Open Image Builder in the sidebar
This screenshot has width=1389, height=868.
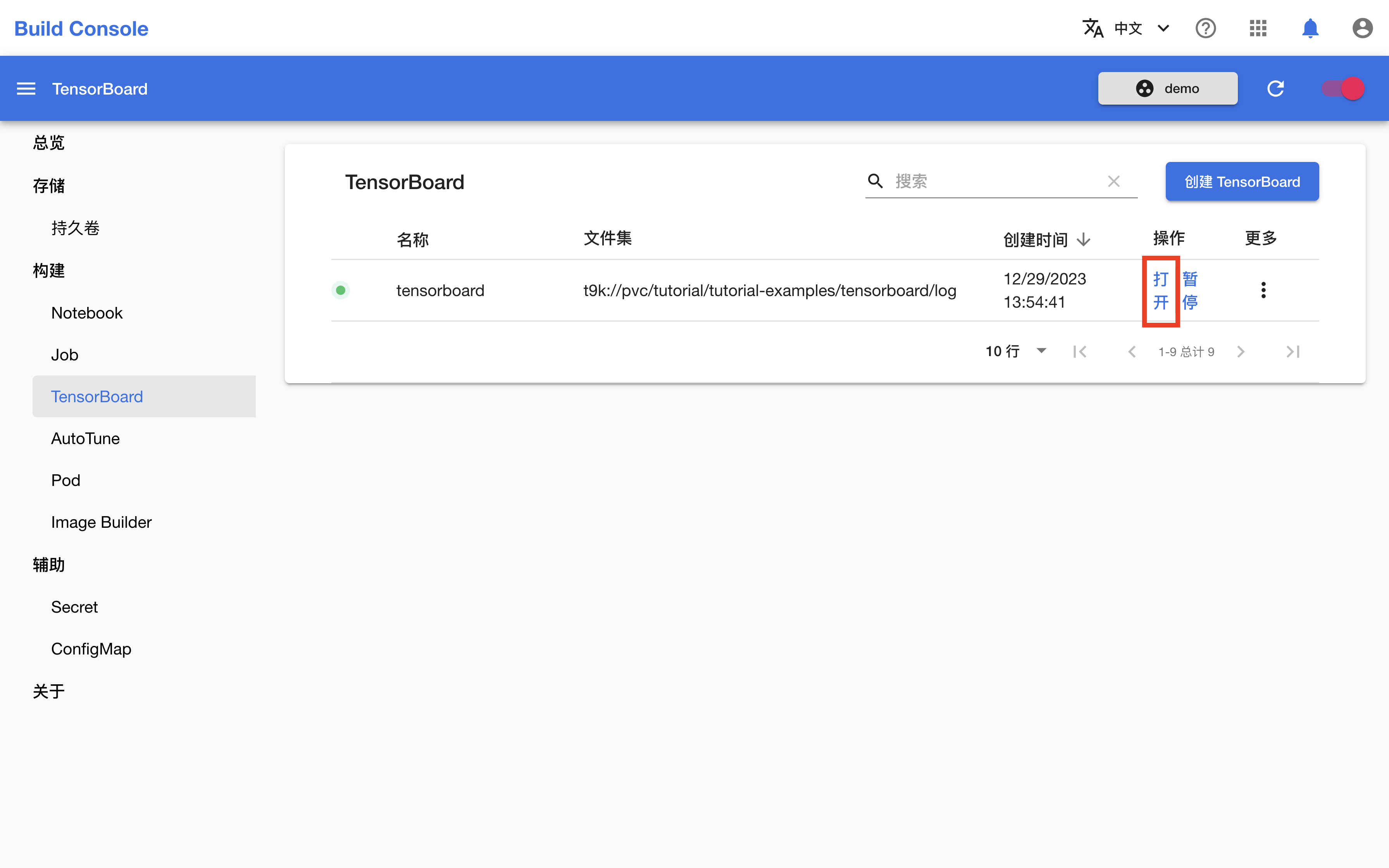(102, 522)
